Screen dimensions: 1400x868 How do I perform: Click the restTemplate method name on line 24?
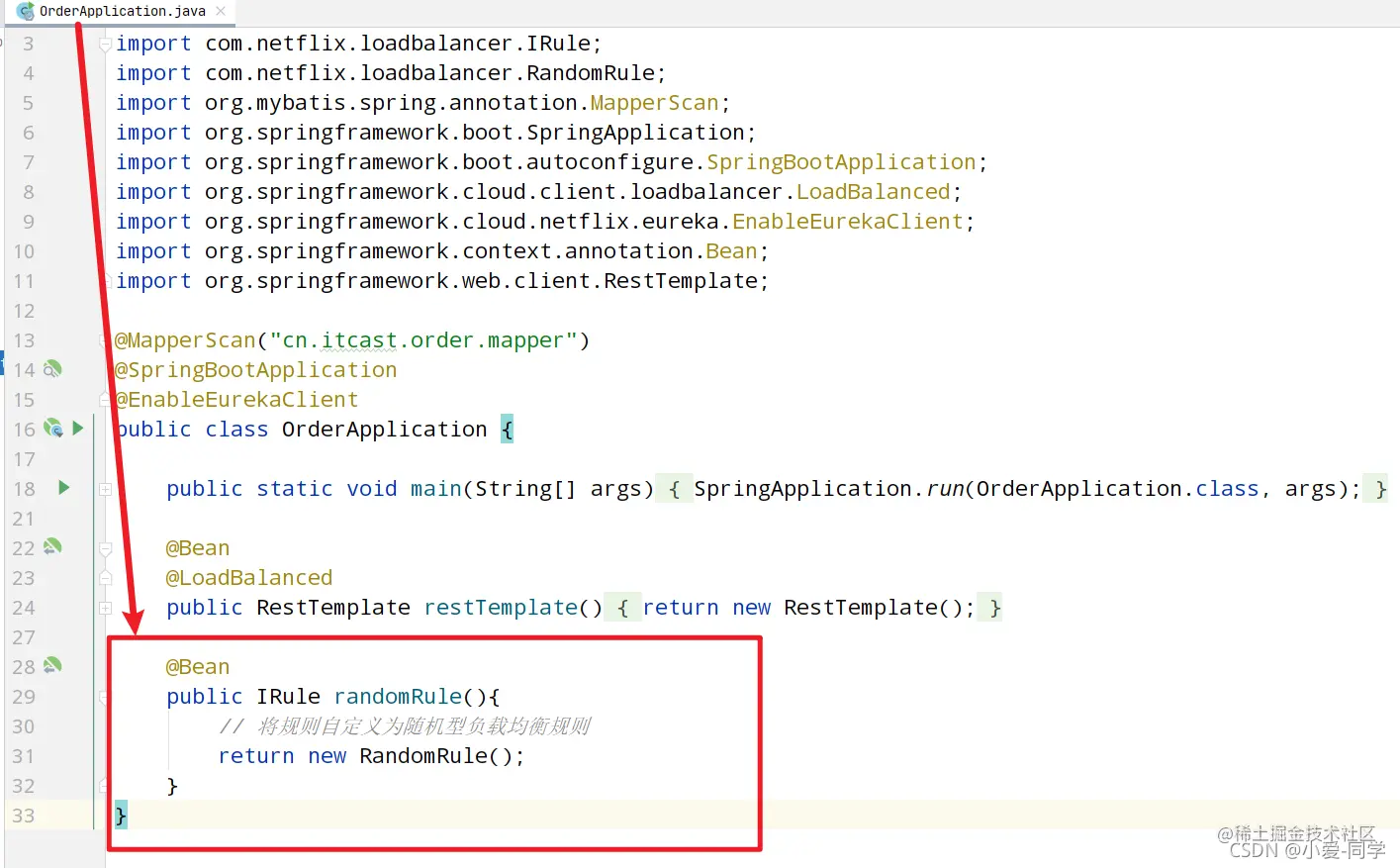(501, 608)
